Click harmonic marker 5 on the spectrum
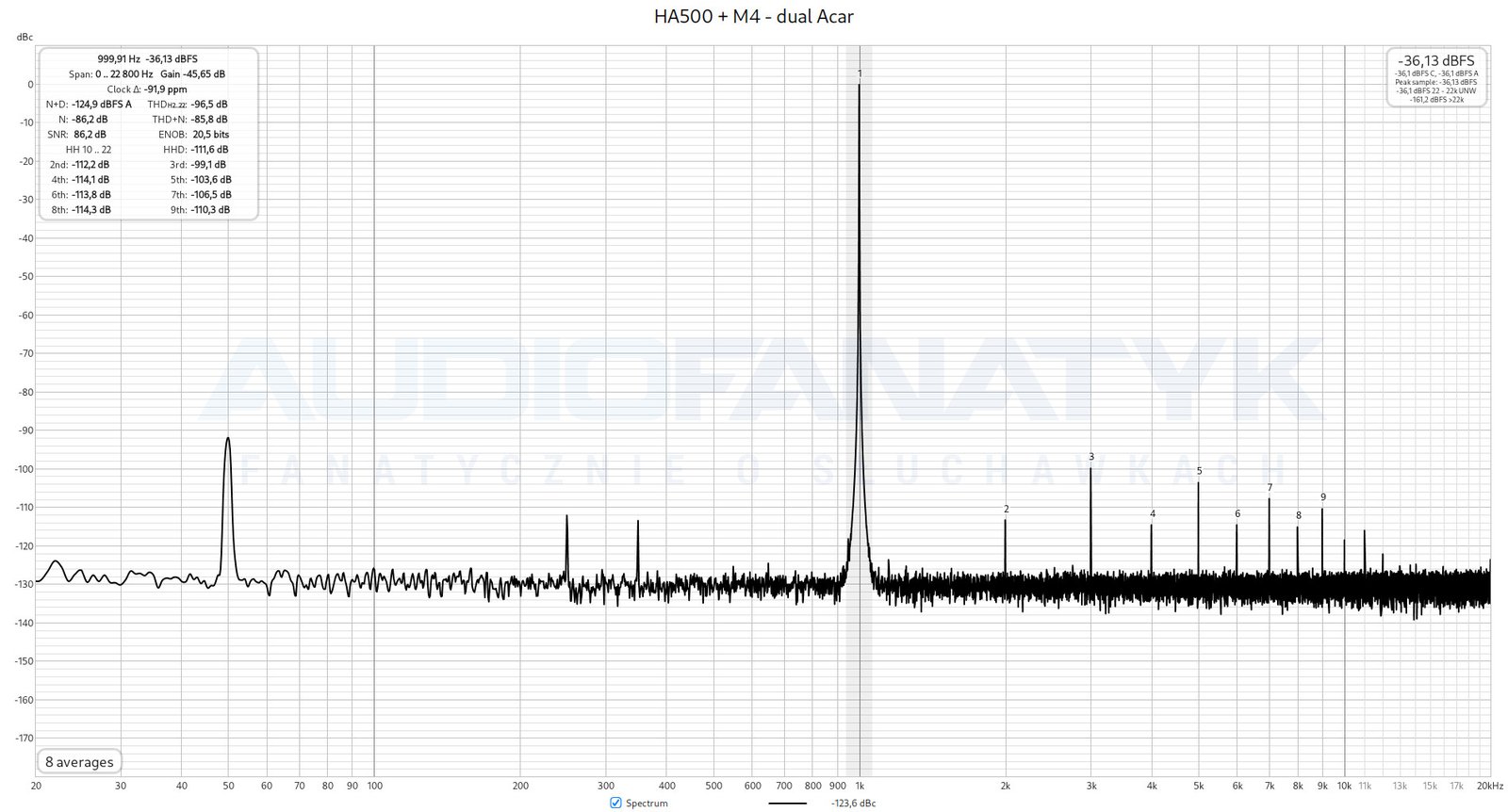Screen dimensions: 1508x812 1199,471
